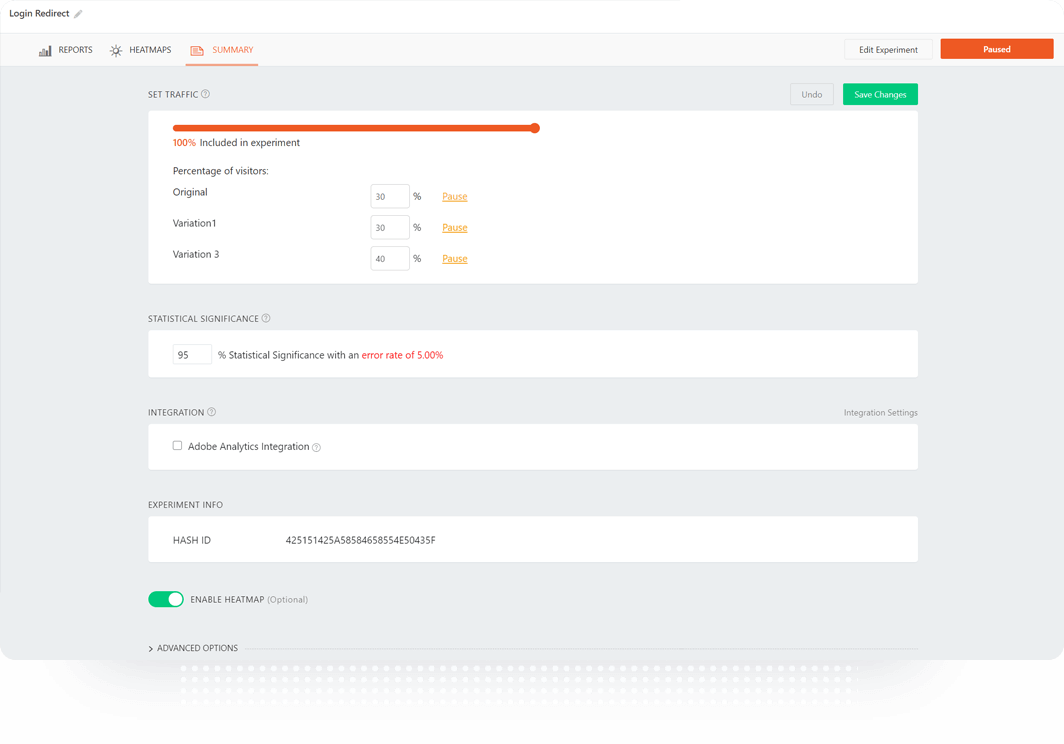Click the Edit Experiment button
This screenshot has width=1064, height=744.
888,50
